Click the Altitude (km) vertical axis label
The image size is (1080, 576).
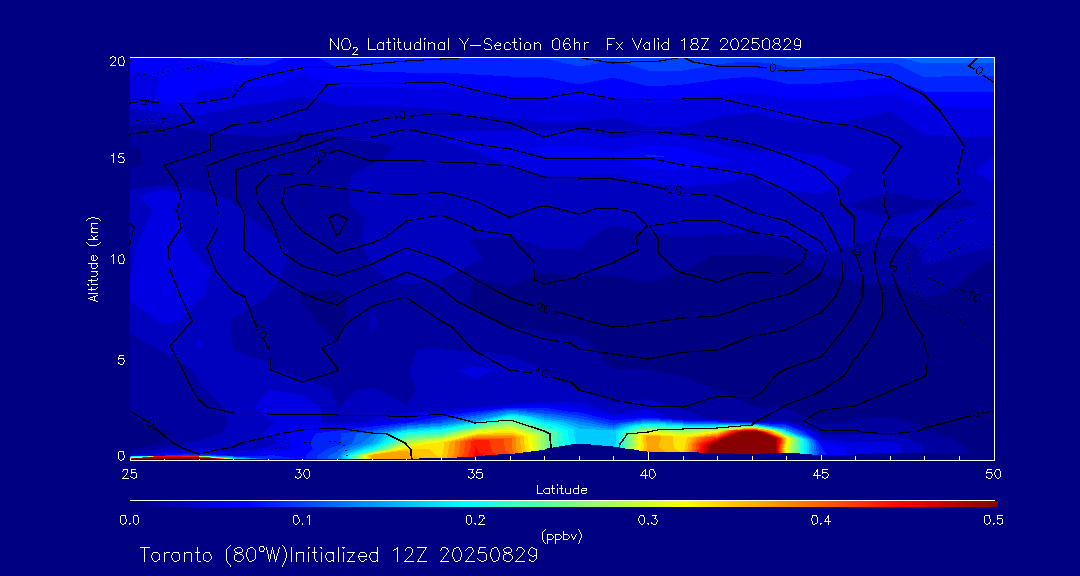(x=94, y=258)
